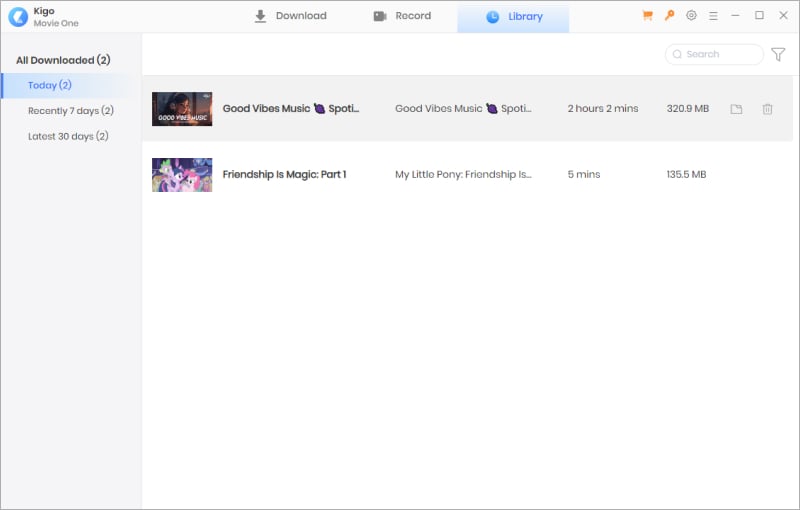Screen dimensions: 800x510
Task: Open the Good Vibes Music thumbnail
Action: pos(182,109)
